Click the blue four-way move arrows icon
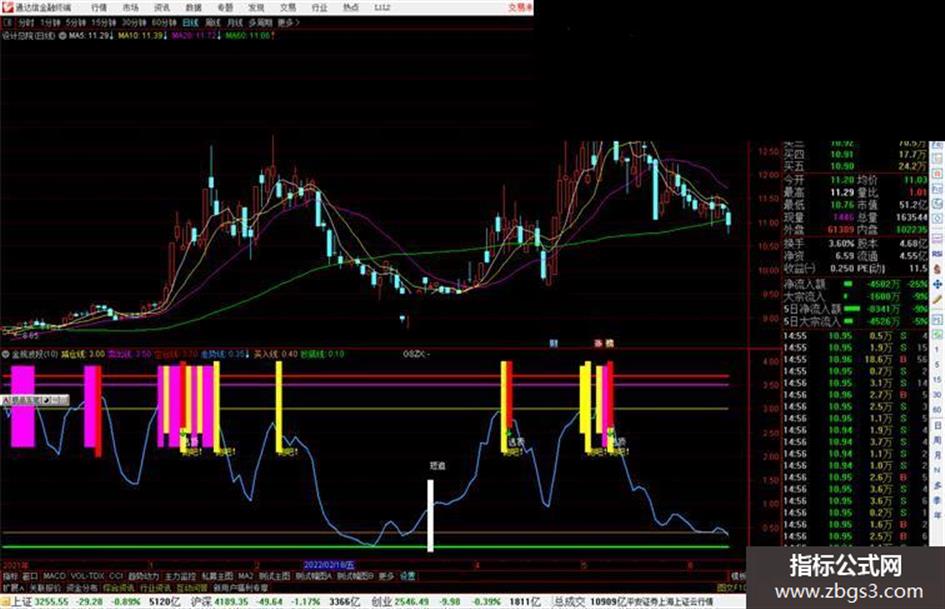The height and width of the screenshot is (609, 945). pos(937,284)
